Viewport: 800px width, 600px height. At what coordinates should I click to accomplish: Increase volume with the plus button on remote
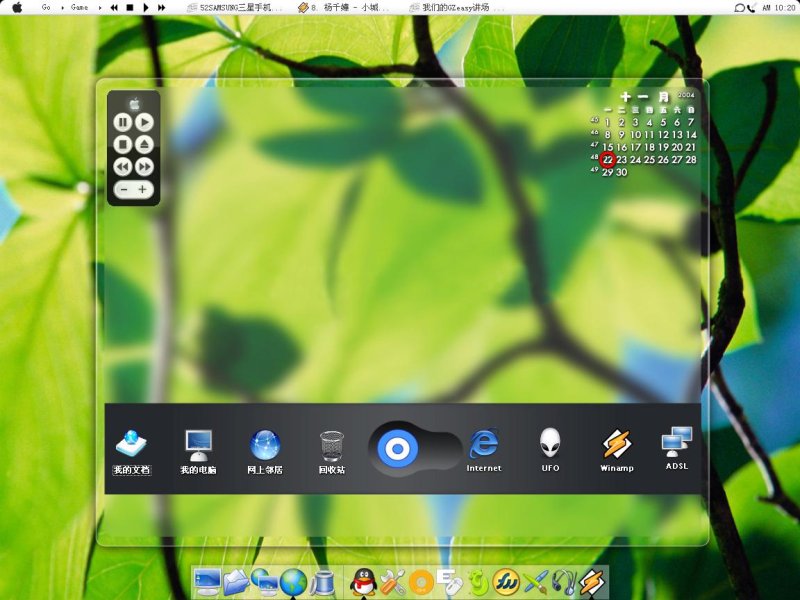(x=143, y=189)
